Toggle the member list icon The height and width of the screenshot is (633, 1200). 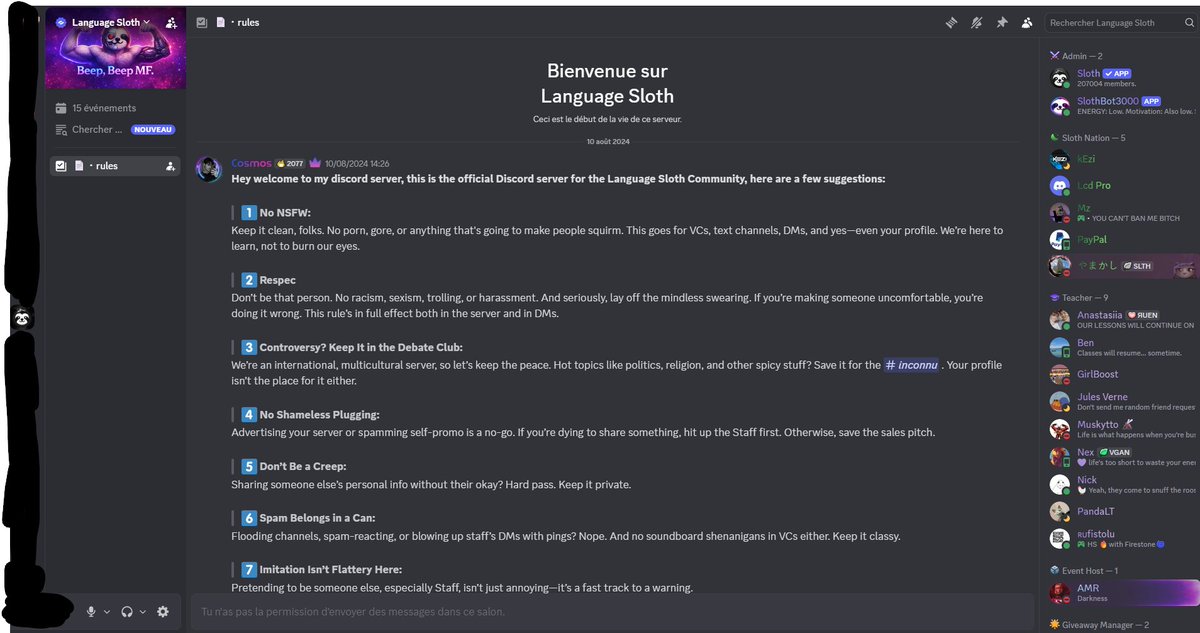[x=1026, y=23]
